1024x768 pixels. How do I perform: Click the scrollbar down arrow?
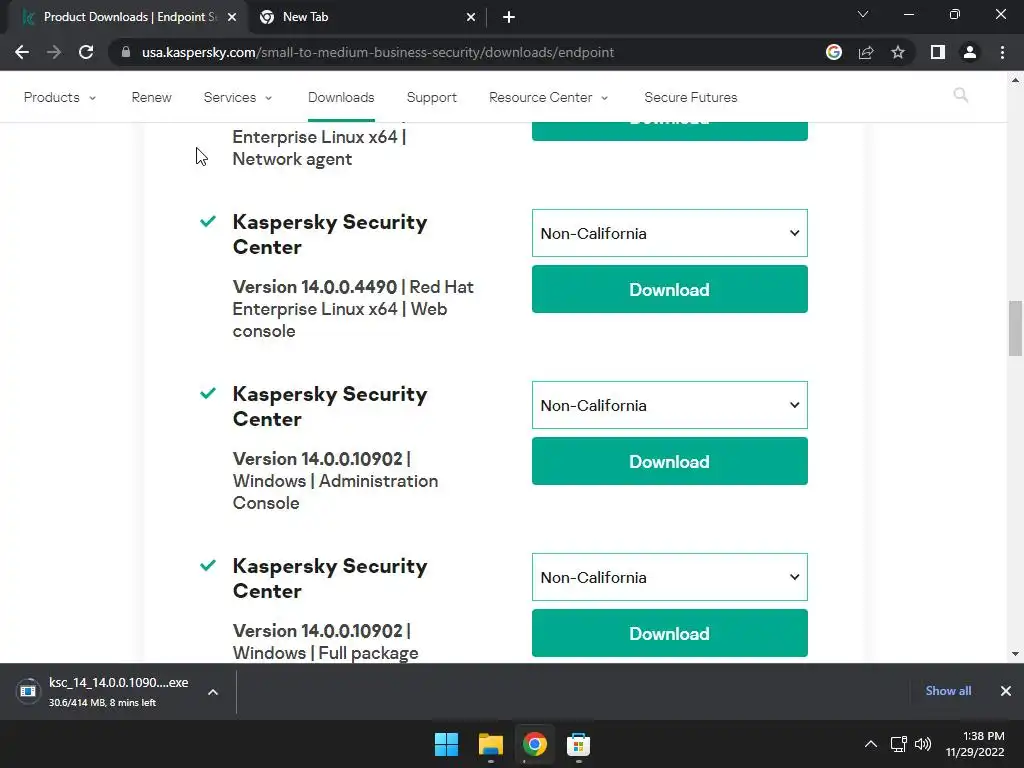pyautogui.click(x=1015, y=654)
